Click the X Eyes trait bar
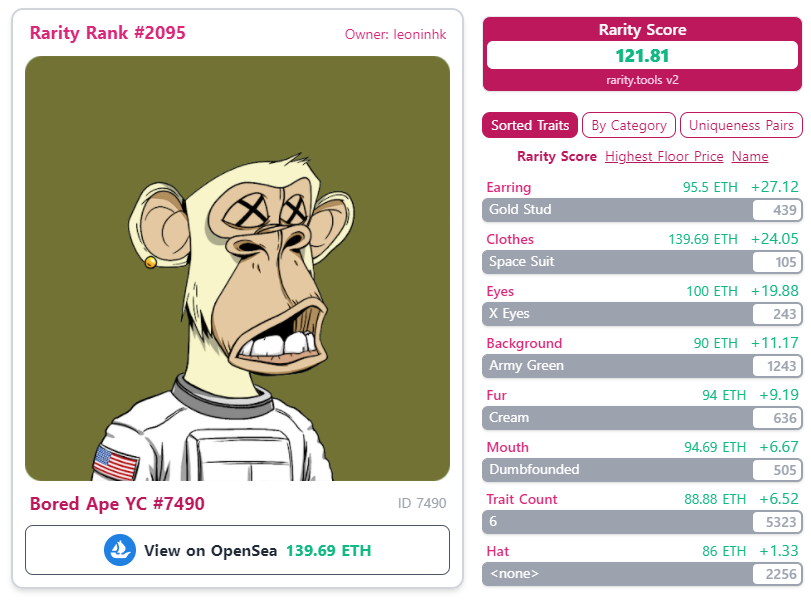This screenshot has height=603, width=811. (x=642, y=313)
